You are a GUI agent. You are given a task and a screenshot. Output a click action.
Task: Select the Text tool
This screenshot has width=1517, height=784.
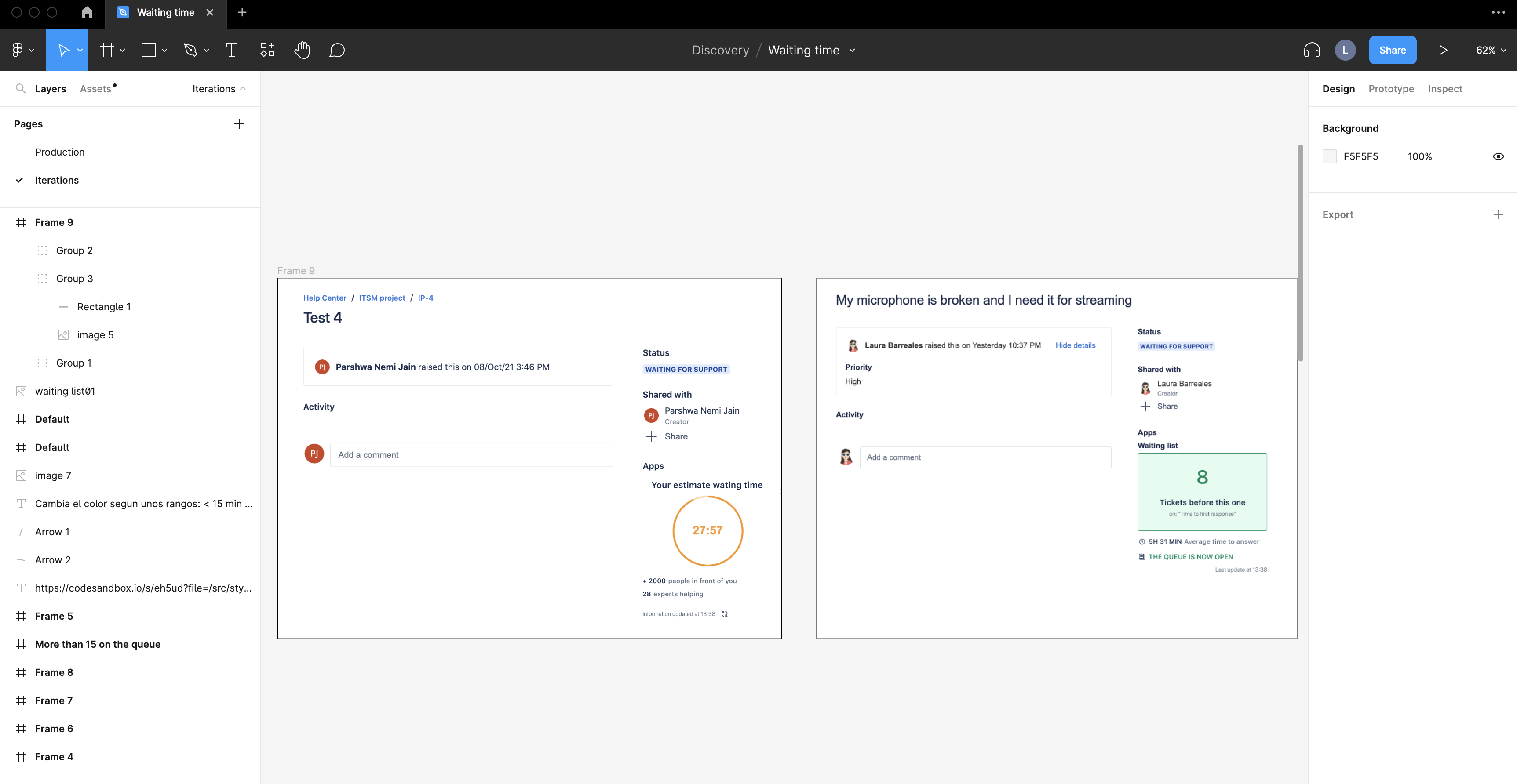[231, 50]
